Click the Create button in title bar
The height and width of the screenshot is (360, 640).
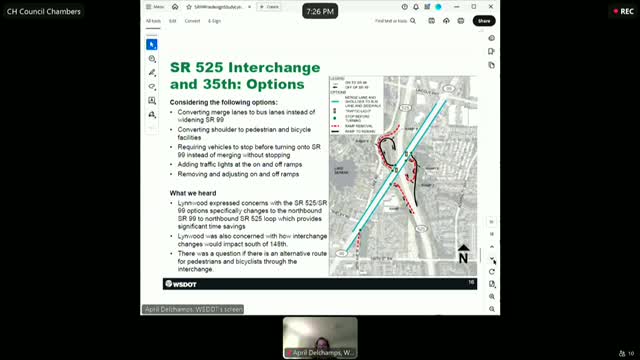point(269,7)
